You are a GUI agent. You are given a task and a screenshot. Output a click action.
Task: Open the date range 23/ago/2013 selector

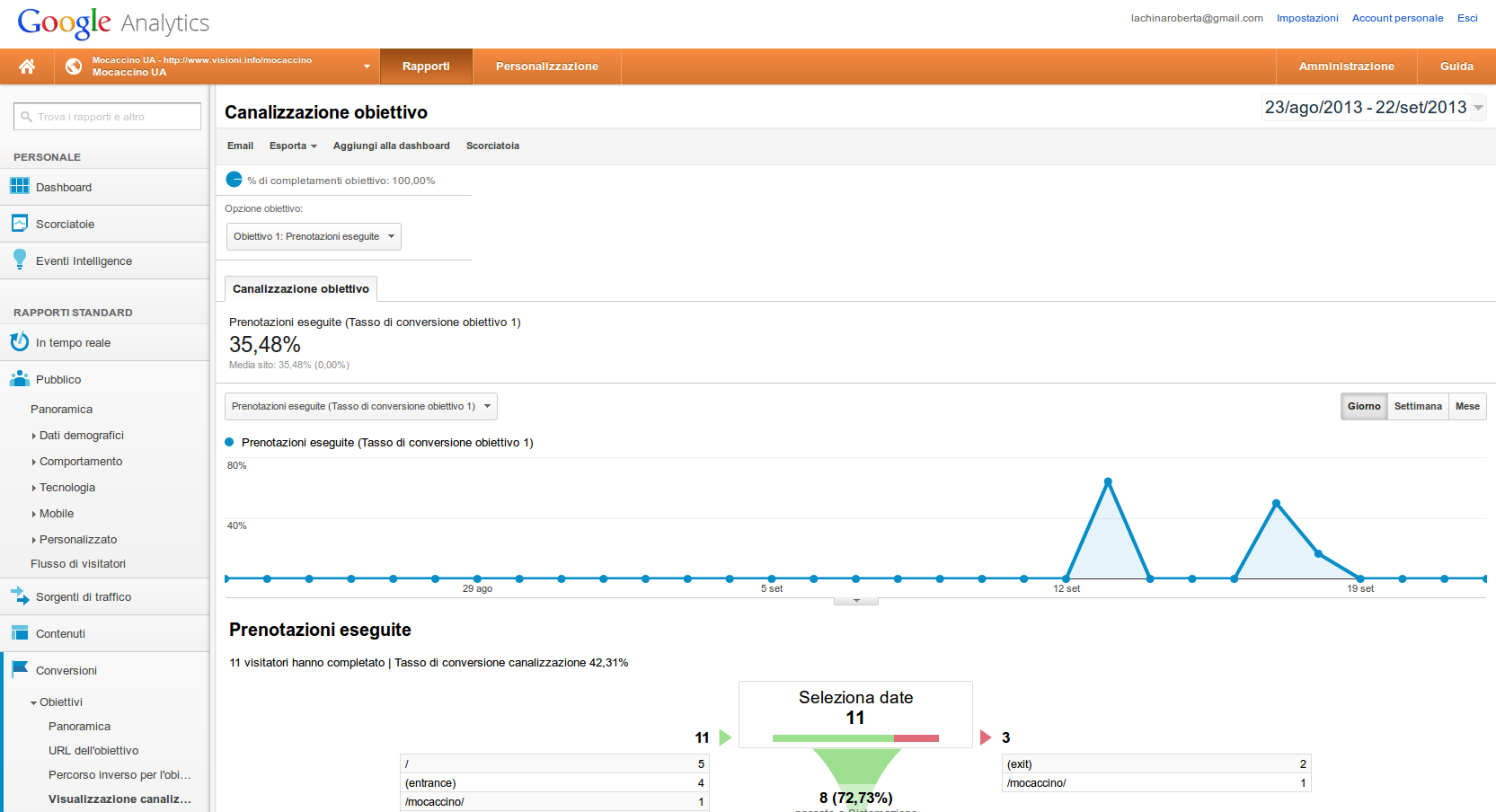1372,108
